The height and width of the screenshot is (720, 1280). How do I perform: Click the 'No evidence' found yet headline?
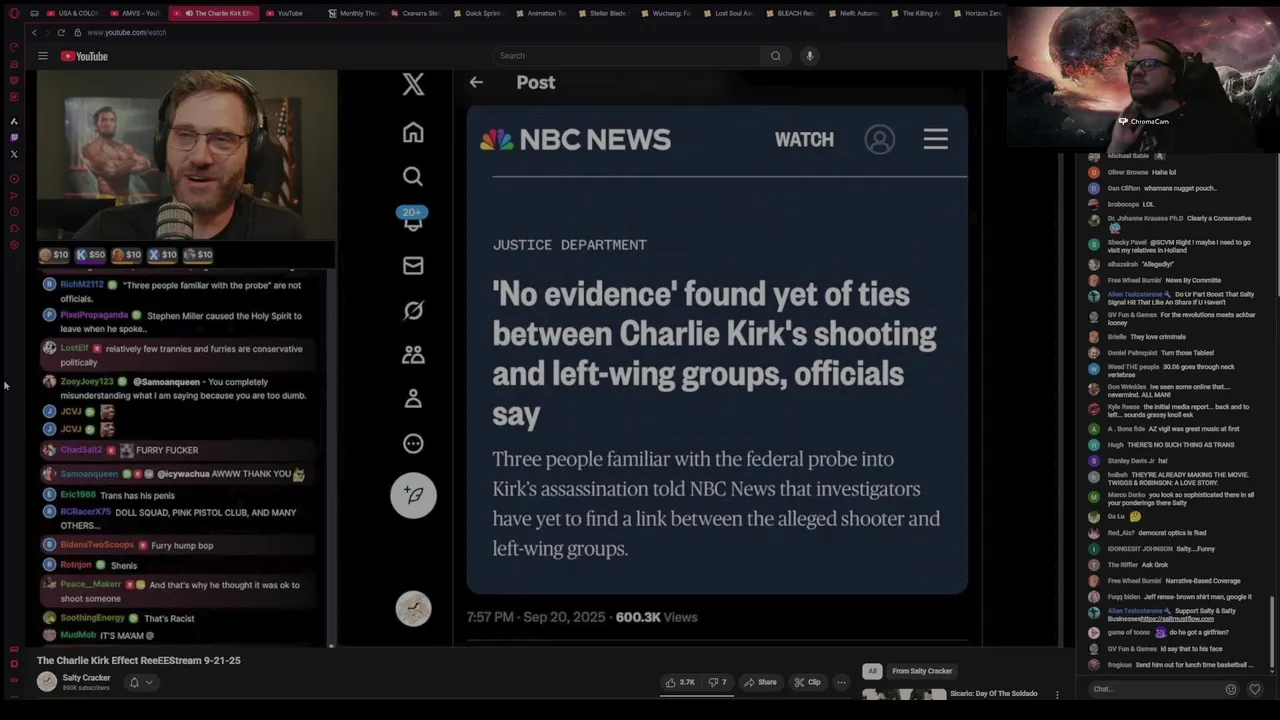point(714,353)
